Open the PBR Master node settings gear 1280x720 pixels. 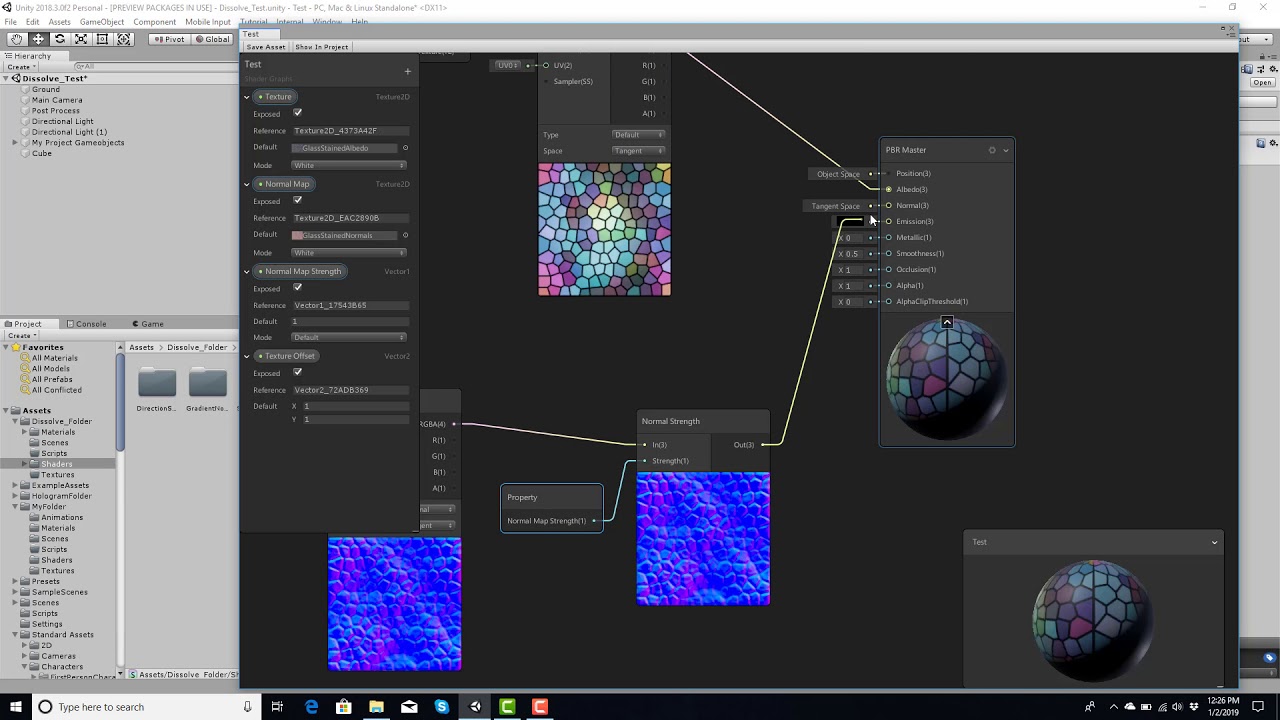992,150
